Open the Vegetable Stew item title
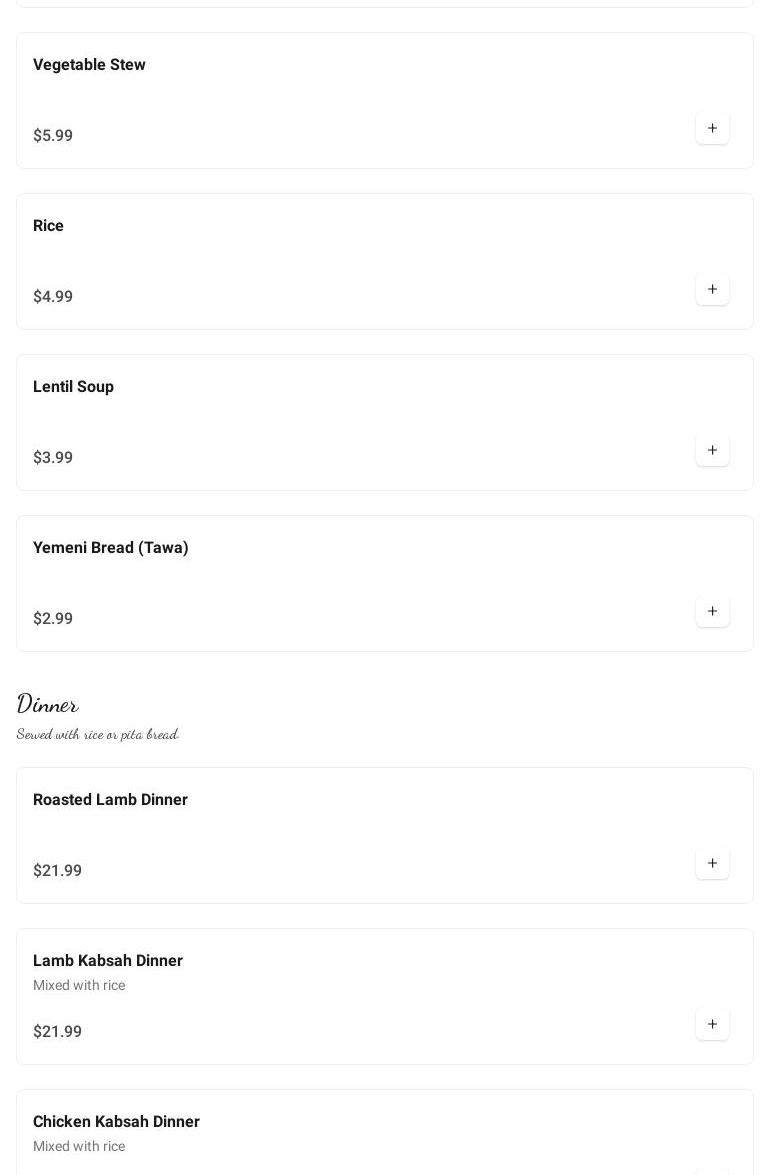 (89, 65)
